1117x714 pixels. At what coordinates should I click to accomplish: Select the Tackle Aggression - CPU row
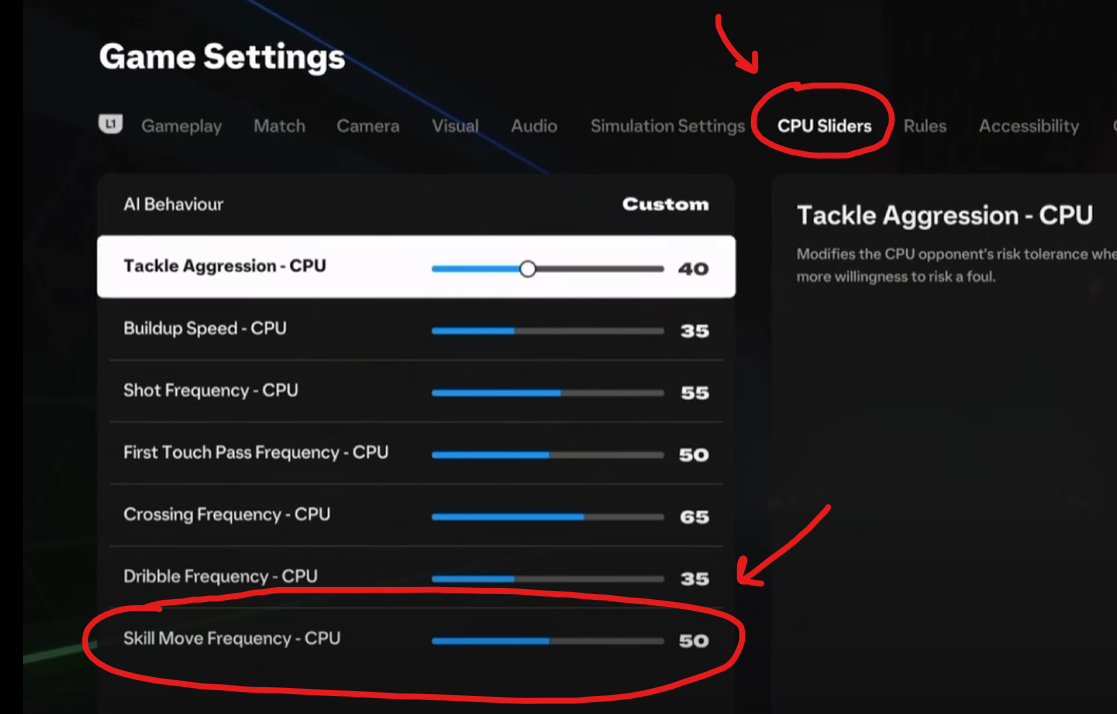(416, 267)
